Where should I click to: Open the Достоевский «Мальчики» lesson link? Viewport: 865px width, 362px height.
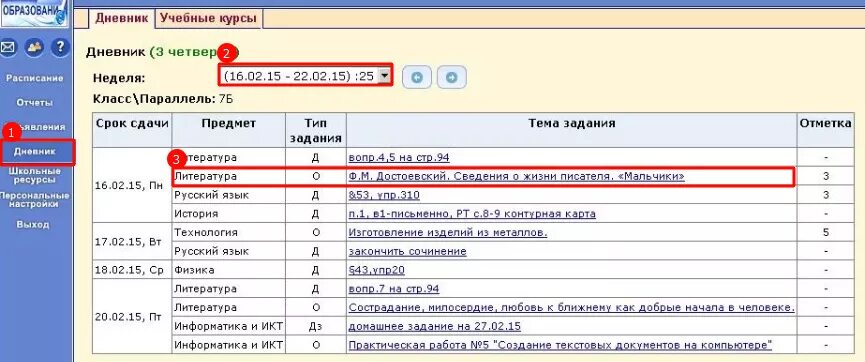(x=516, y=177)
